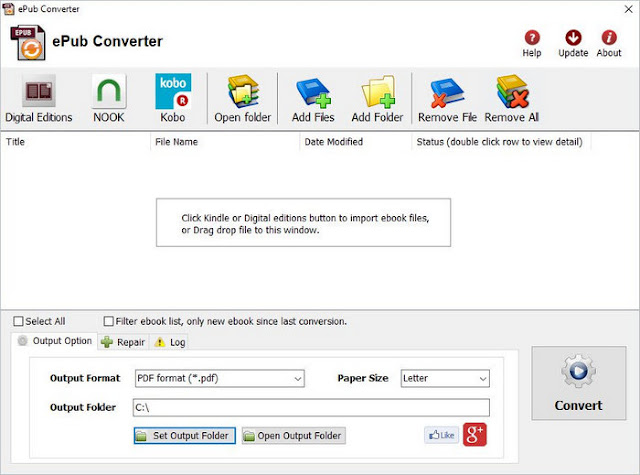Screen dimensions: 640x475
Task: Import books from NOOK
Action: [x=109, y=99]
